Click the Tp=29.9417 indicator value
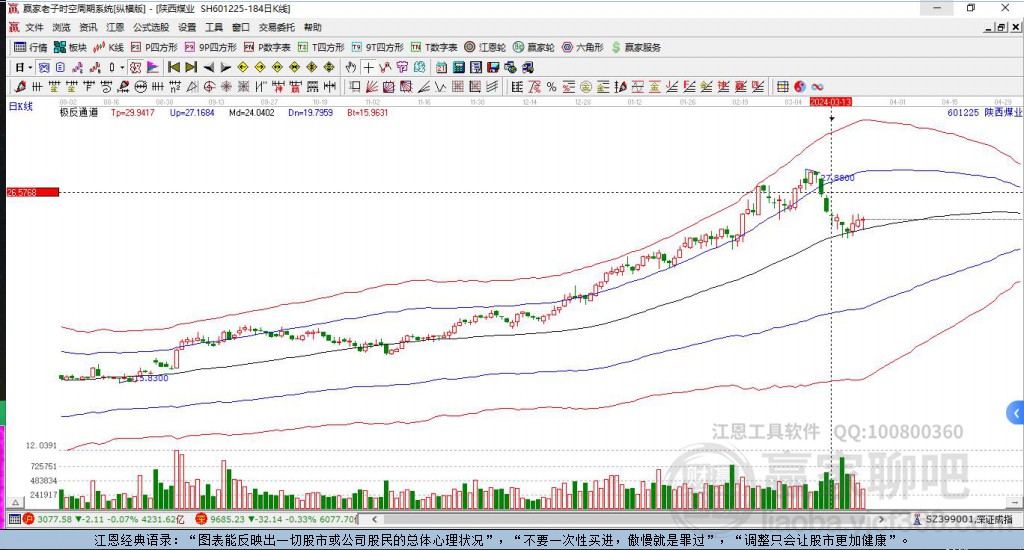Screen dimensions: 1024x550 click(x=133, y=112)
